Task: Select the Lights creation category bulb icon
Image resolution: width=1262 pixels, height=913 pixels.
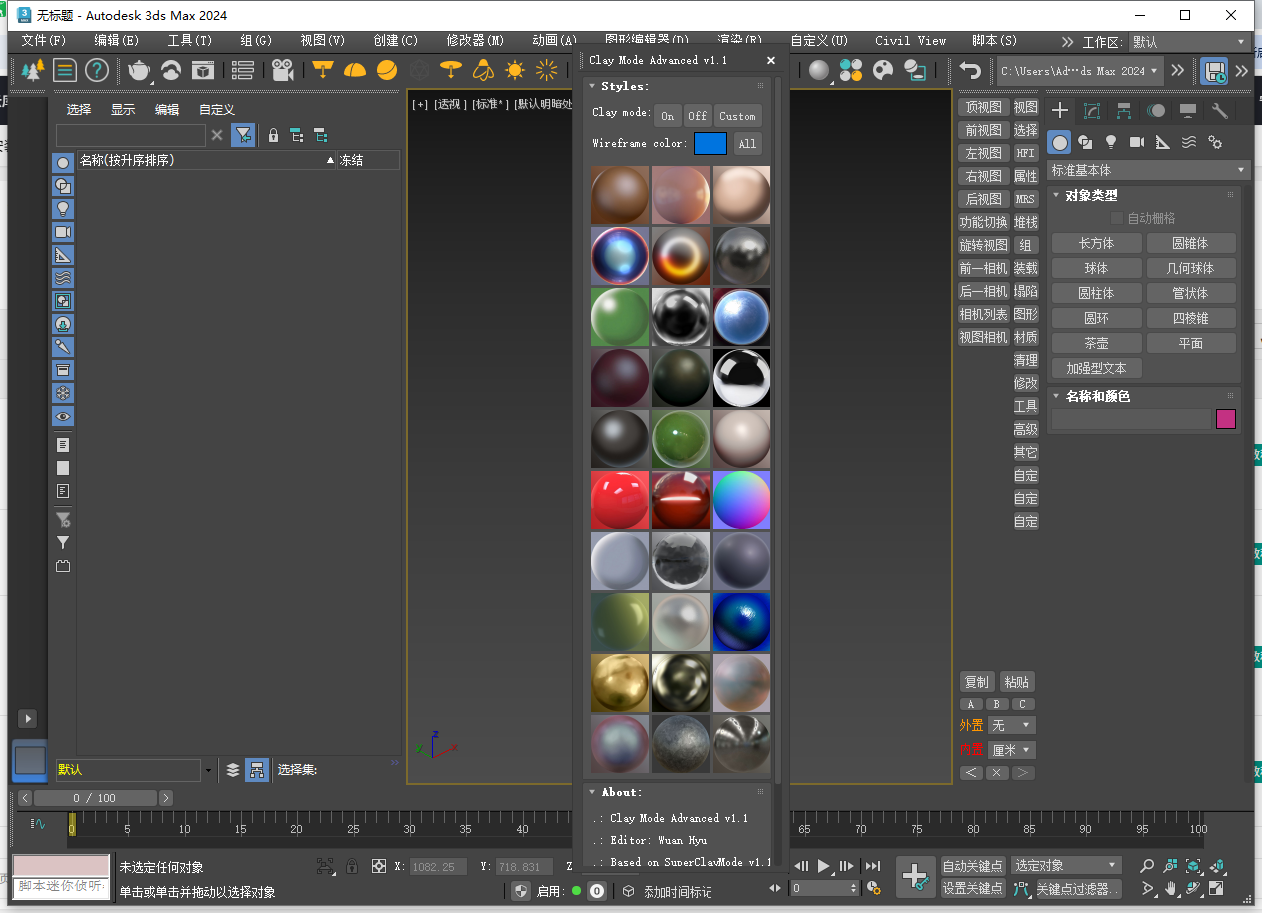Action: [x=1111, y=142]
